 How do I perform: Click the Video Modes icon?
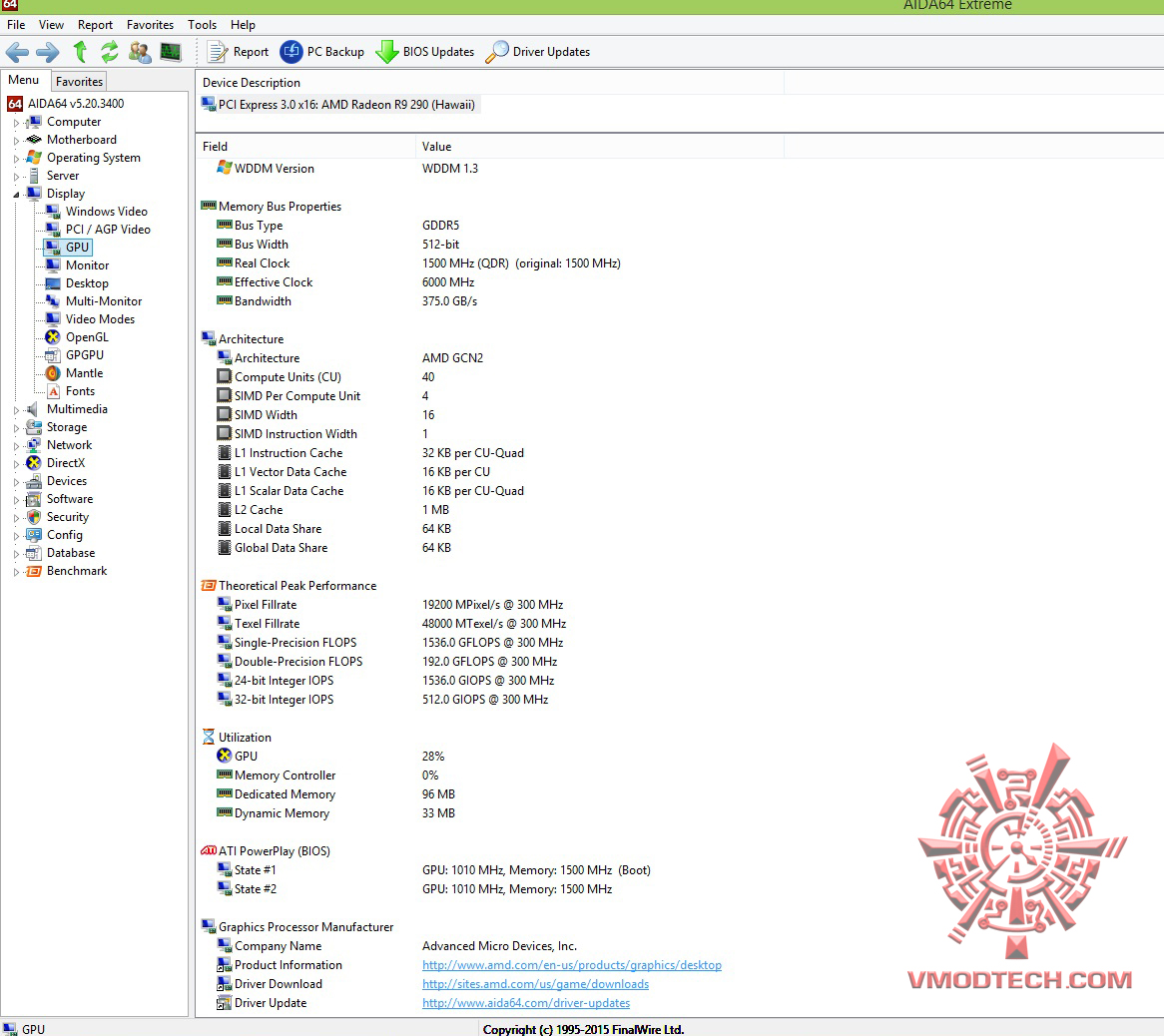click(53, 319)
